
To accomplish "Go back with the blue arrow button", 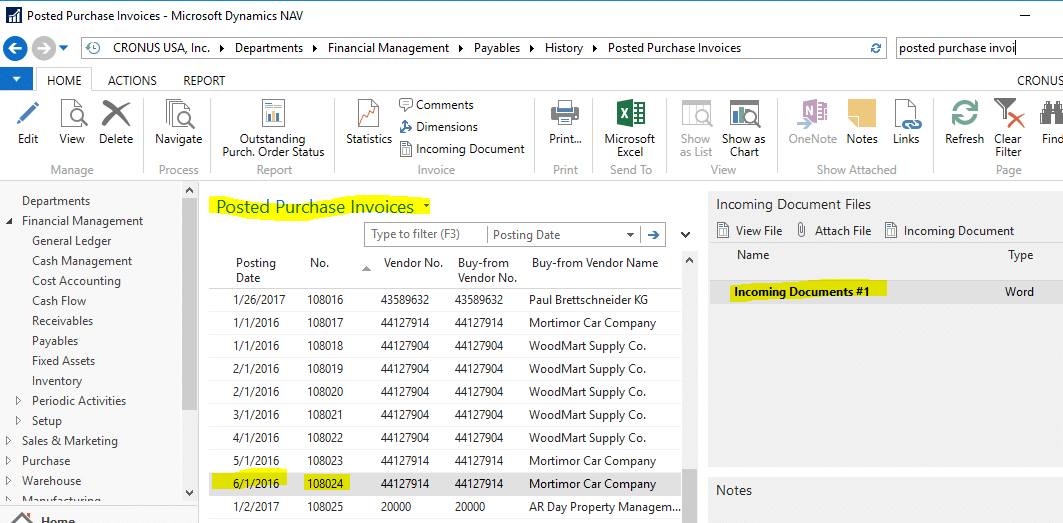I will coord(15,47).
